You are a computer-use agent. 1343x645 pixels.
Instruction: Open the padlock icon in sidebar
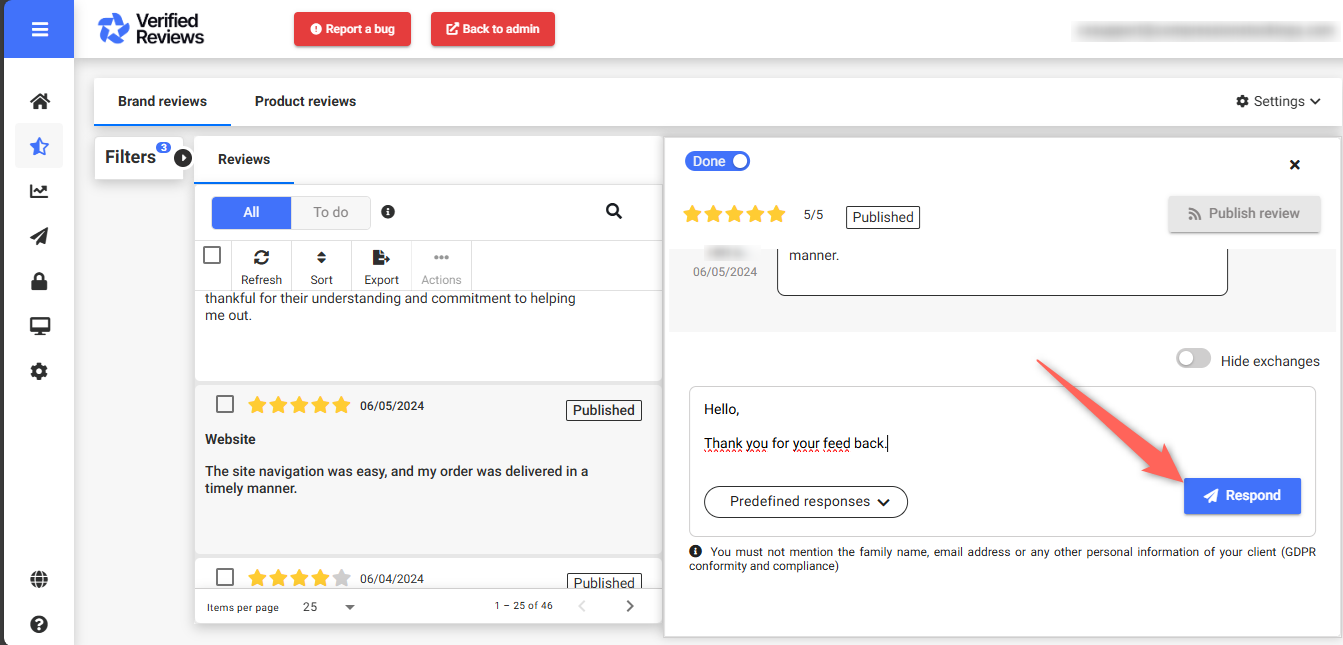tap(39, 281)
